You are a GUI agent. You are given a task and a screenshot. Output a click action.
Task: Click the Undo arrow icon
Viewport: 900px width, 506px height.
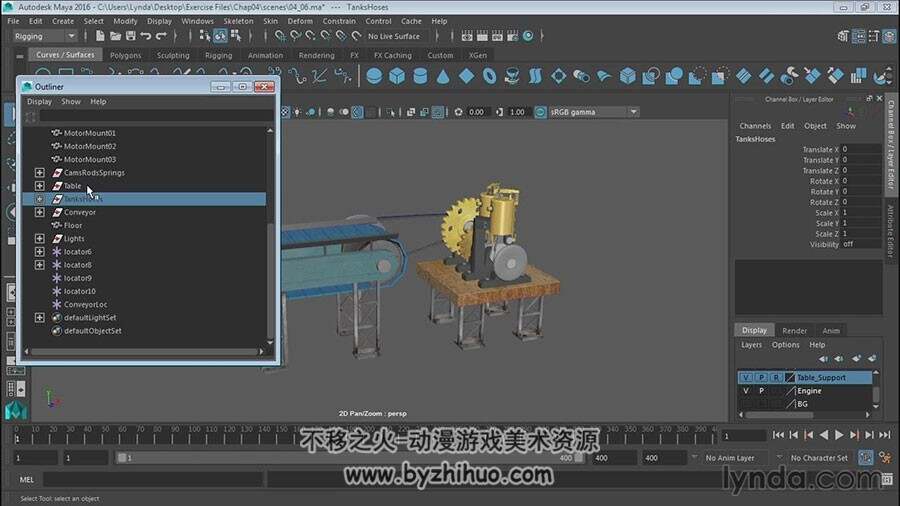(146, 36)
